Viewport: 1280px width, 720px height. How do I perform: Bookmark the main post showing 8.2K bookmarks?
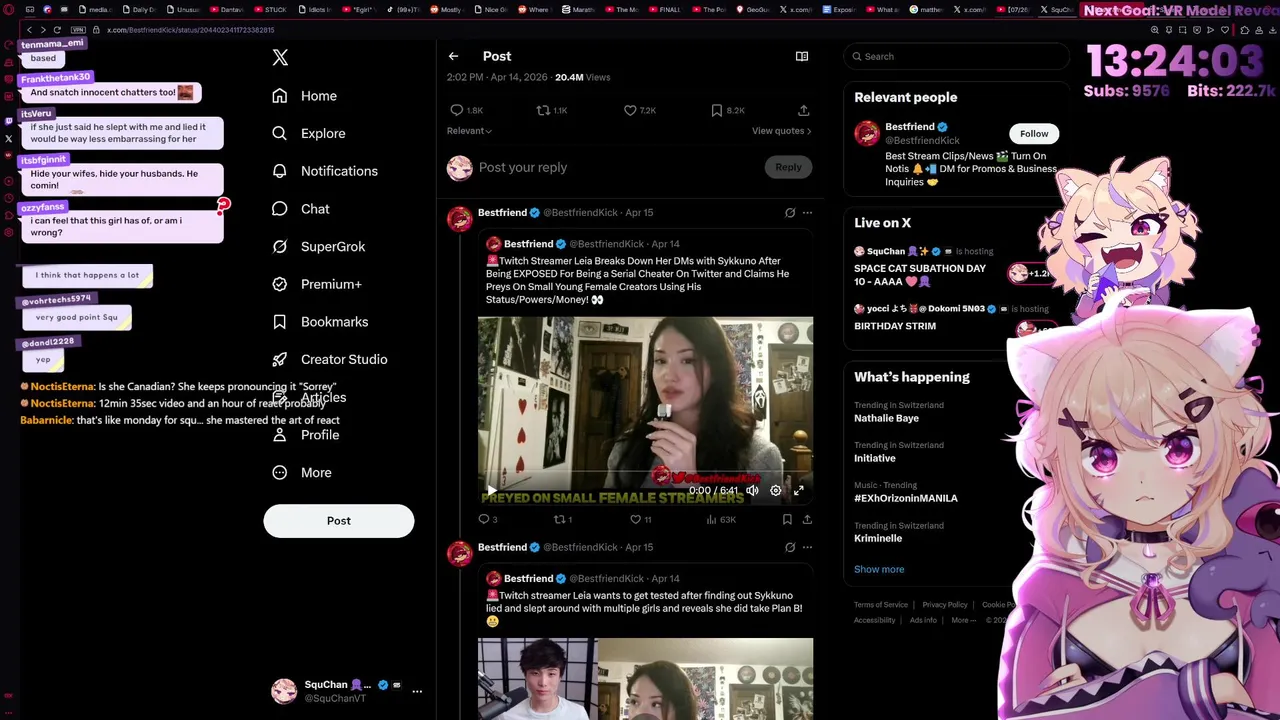click(x=717, y=110)
